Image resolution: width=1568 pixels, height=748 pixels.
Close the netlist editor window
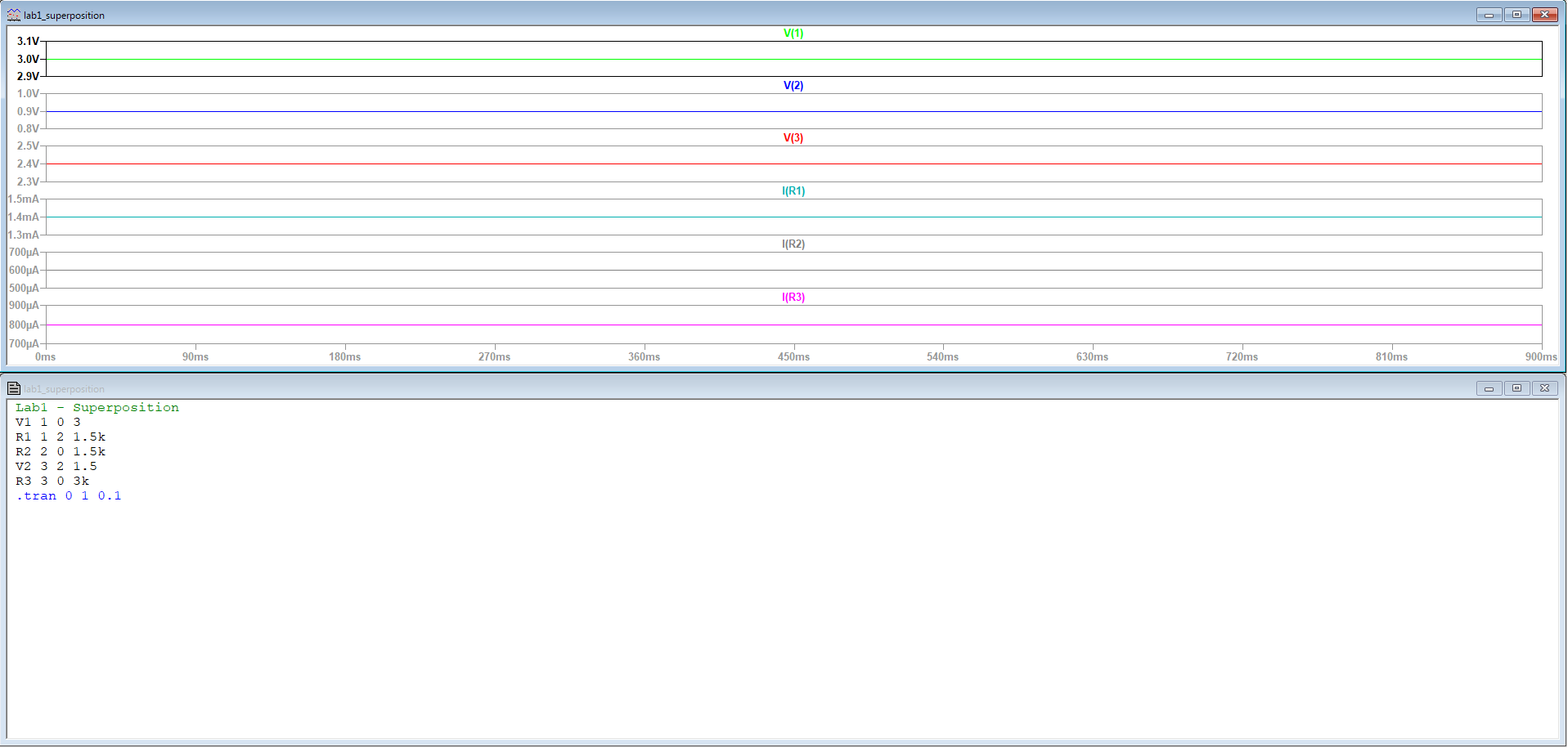click(1544, 388)
